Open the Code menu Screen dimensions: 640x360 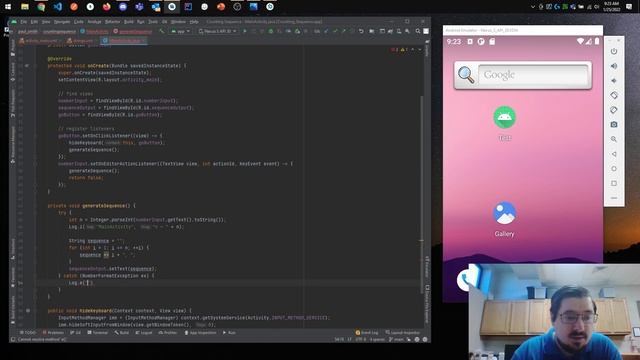(x=79, y=22)
